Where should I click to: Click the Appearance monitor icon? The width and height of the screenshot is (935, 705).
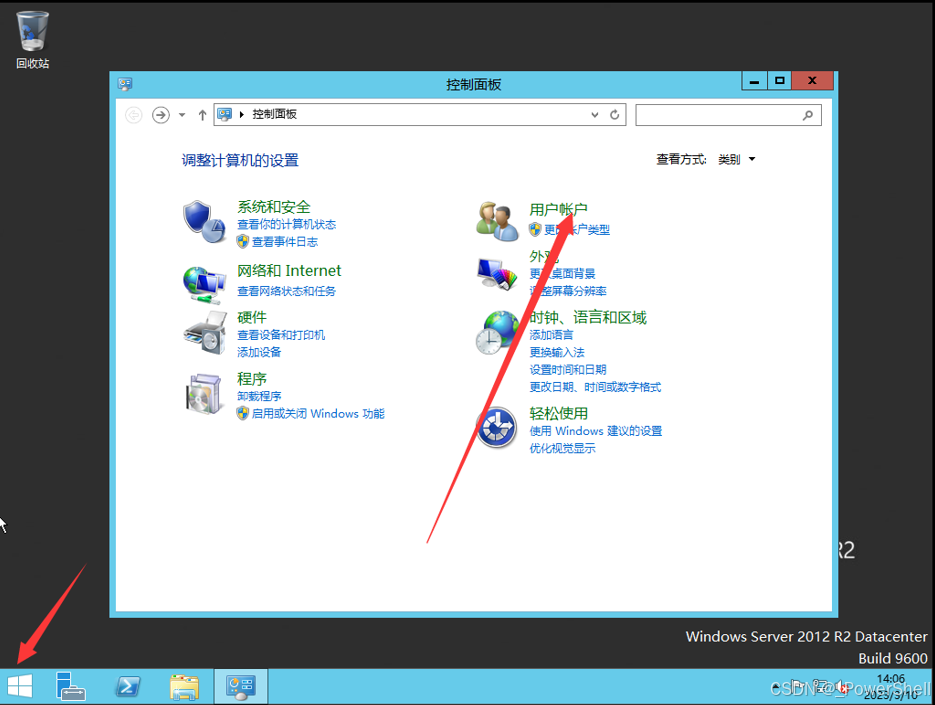497,274
